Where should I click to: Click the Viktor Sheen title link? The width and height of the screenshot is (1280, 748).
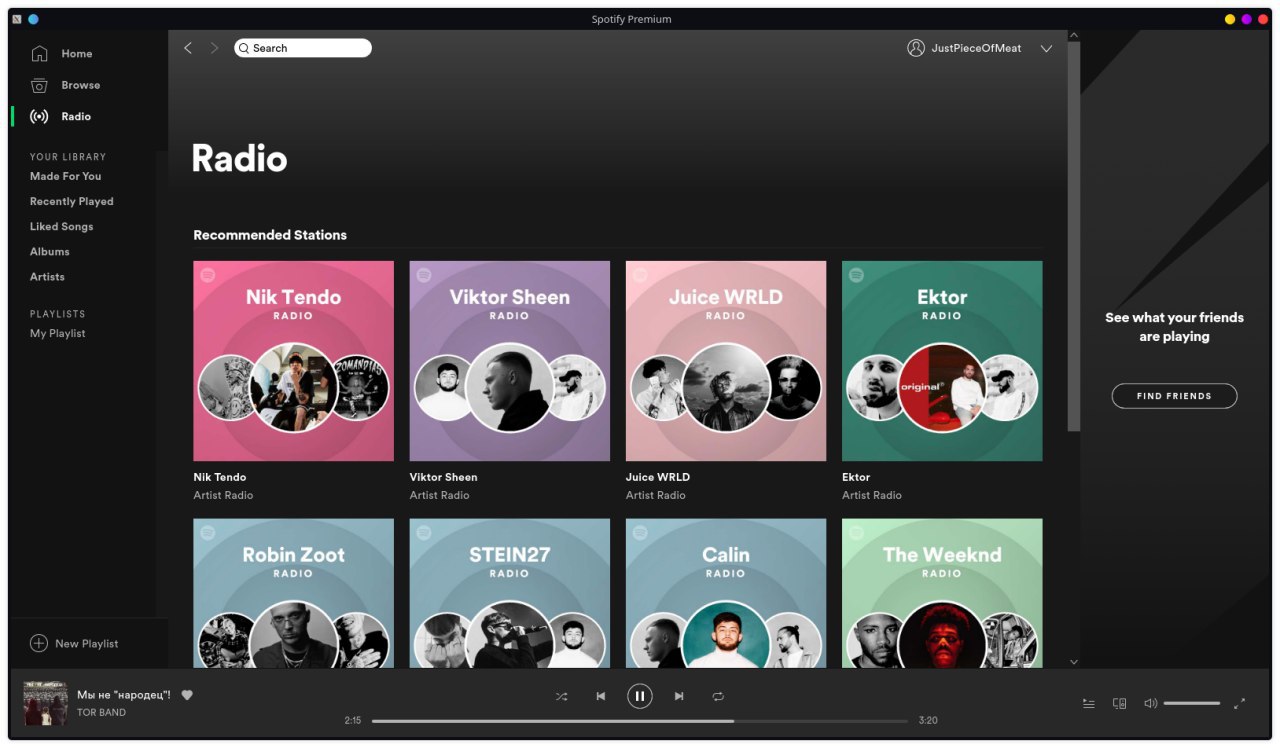pos(444,477)
